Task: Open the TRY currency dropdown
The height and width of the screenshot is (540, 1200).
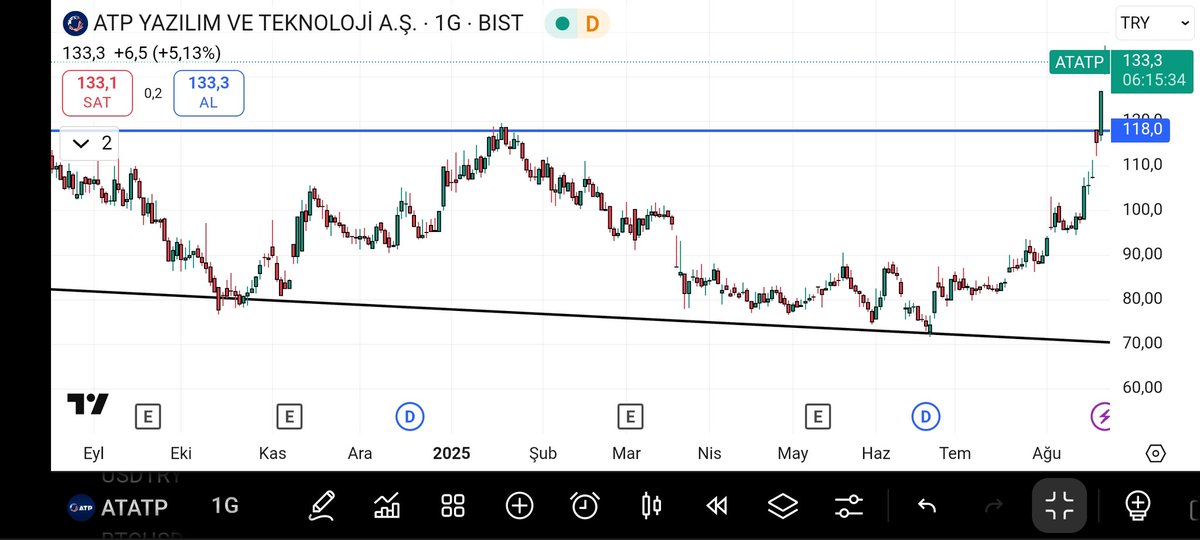Action: point(1152,23)
